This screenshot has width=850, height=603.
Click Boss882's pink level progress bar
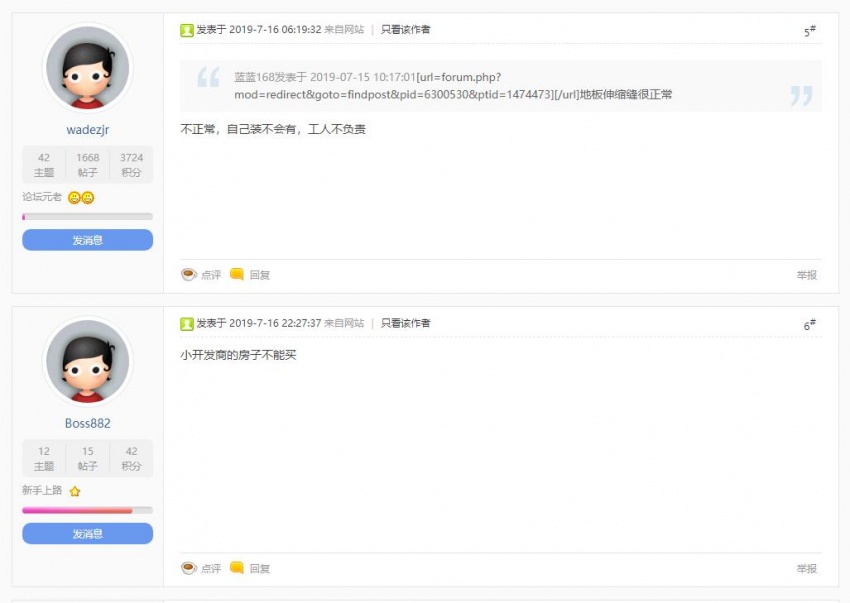coord(87,509)
